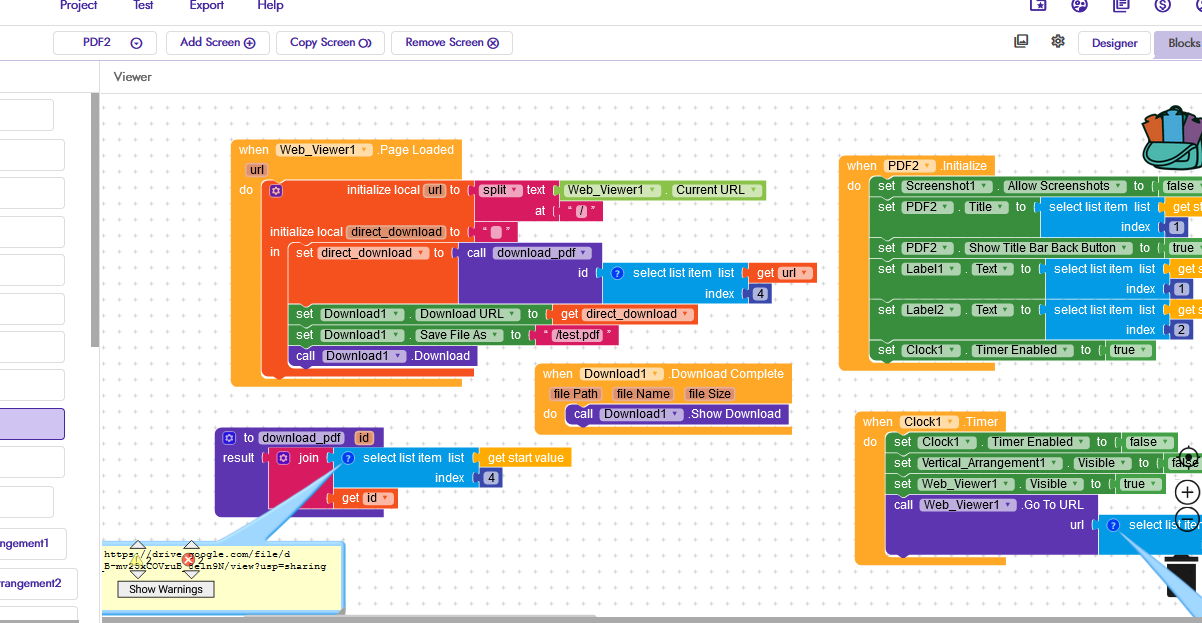Open the assets image icon beside settings gear
Screen dimensions: 1202x623
(1021, 42)
